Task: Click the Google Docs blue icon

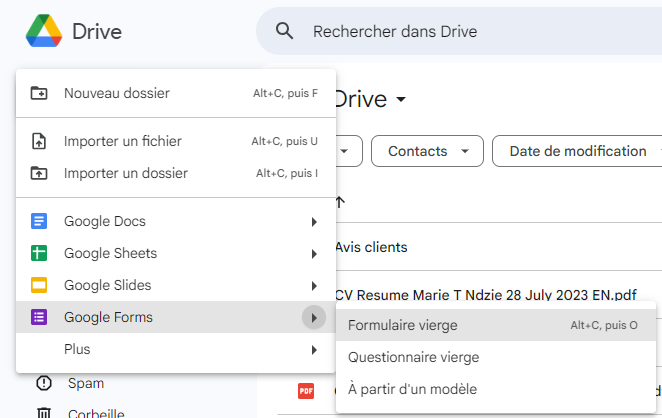Action: [40, 221]
